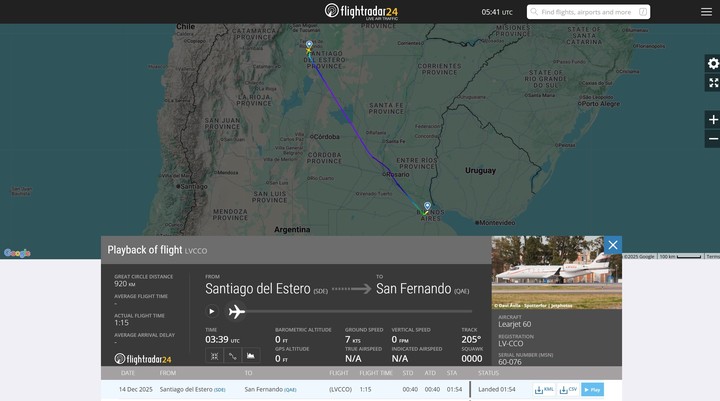Open the SDE airport link in flight row

click(219, 390)
